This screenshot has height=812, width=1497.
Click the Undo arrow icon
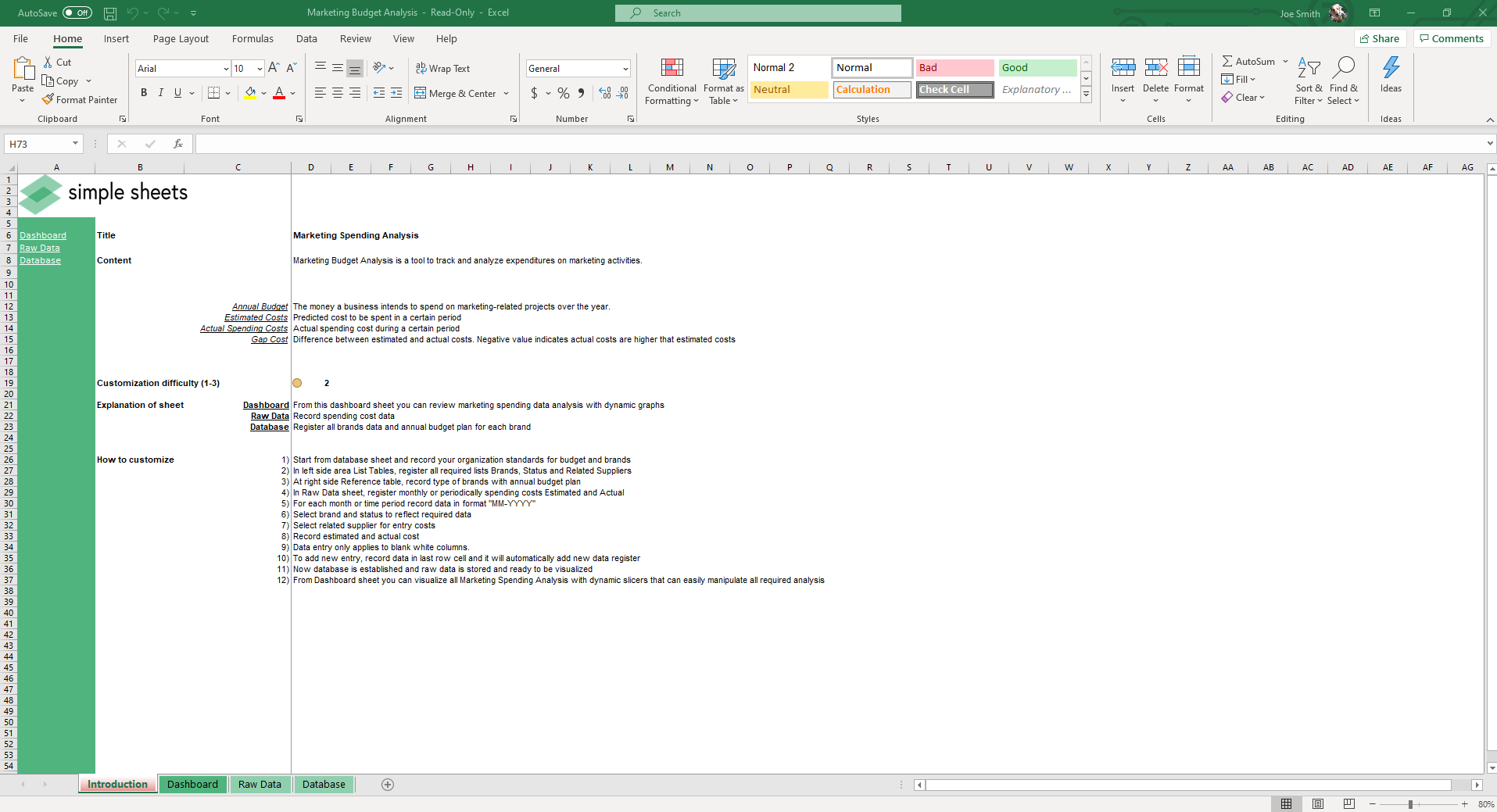(132, 13)
